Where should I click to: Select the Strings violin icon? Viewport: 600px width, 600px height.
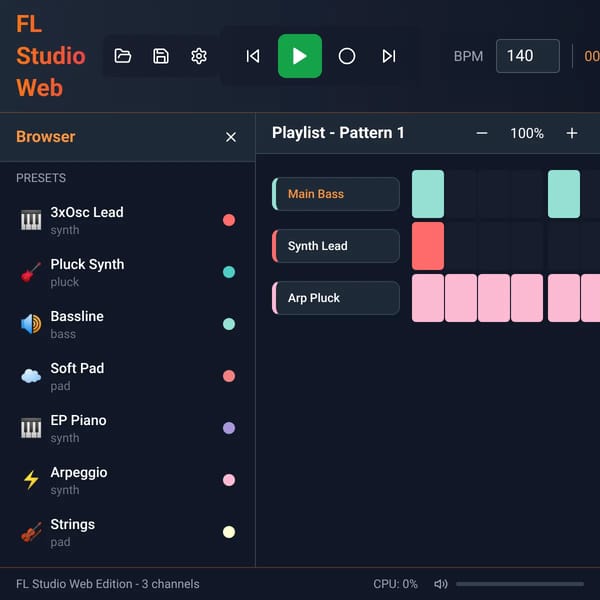pyautogui.click(x=31, y=532)
